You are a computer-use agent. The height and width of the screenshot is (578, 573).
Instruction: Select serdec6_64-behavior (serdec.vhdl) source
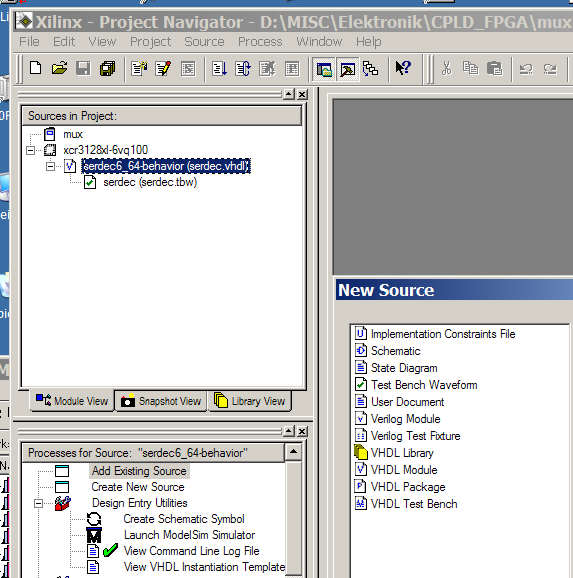166,166
